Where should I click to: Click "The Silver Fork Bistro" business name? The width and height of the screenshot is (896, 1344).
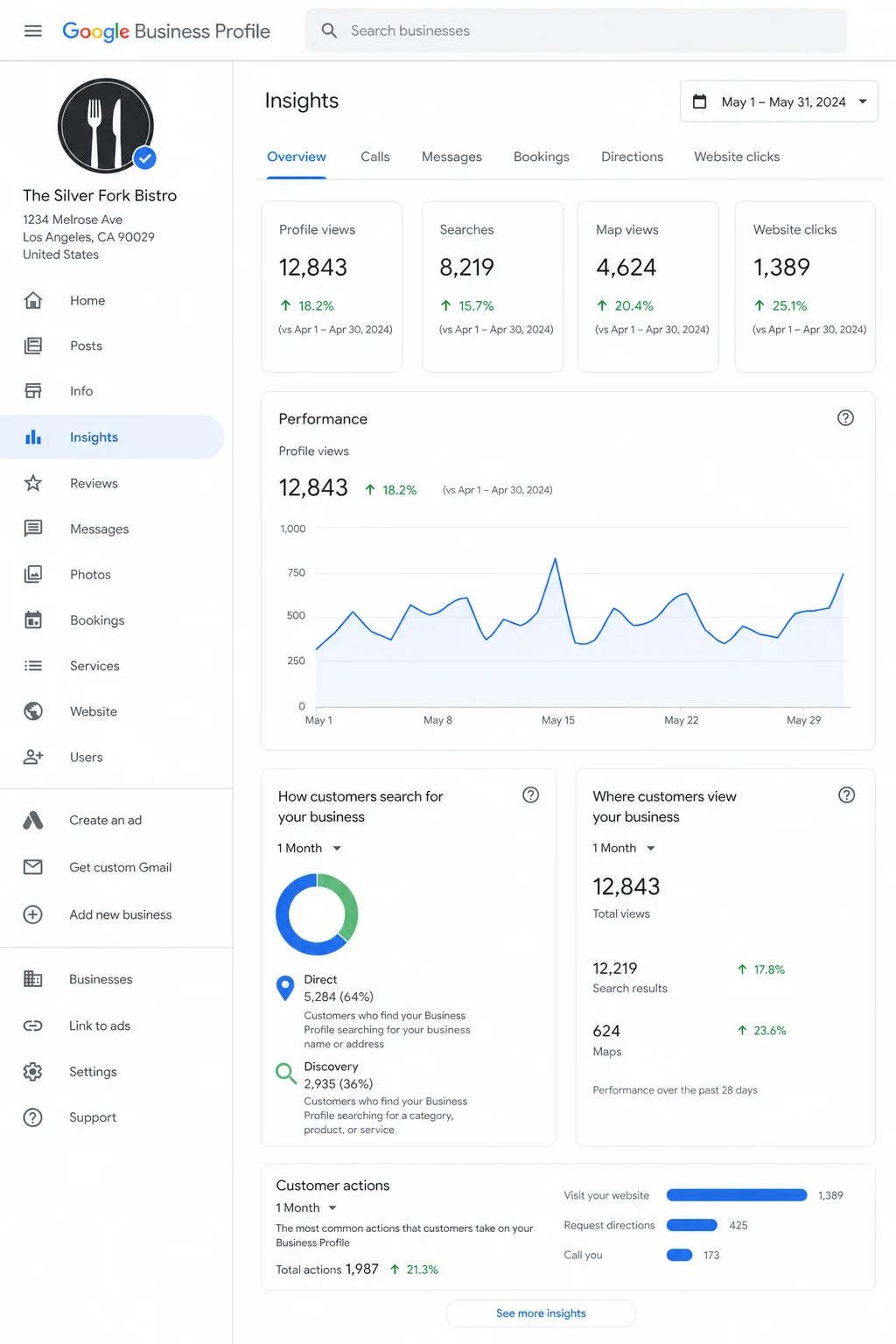(100, 195)
